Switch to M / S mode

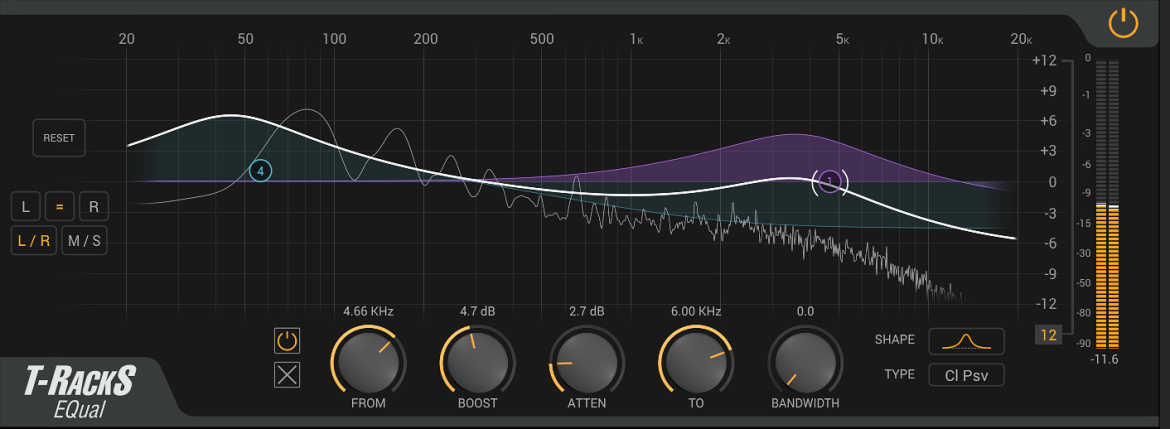click(84, 241)
